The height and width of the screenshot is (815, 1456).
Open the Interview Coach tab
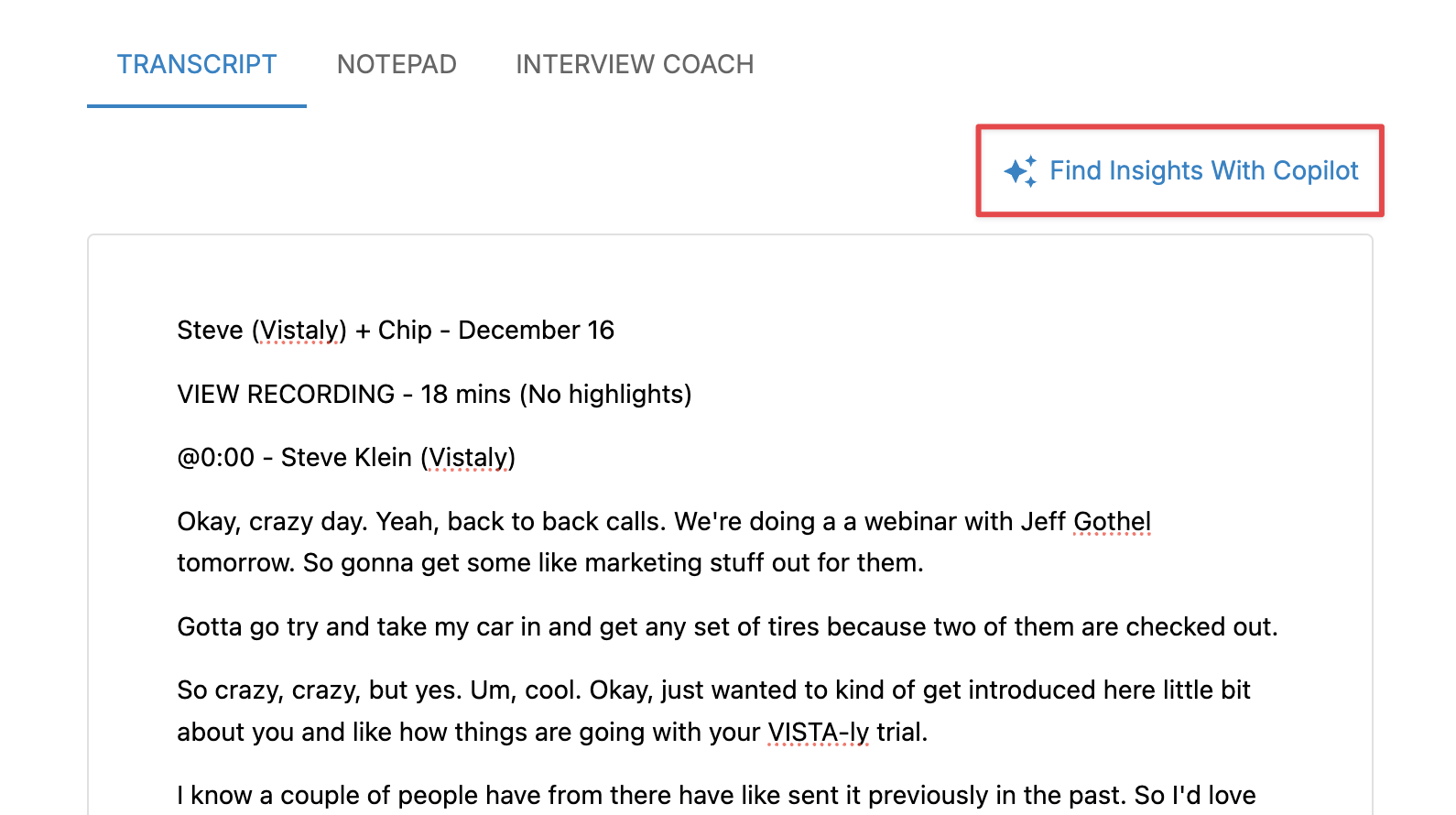click(635, 64)
